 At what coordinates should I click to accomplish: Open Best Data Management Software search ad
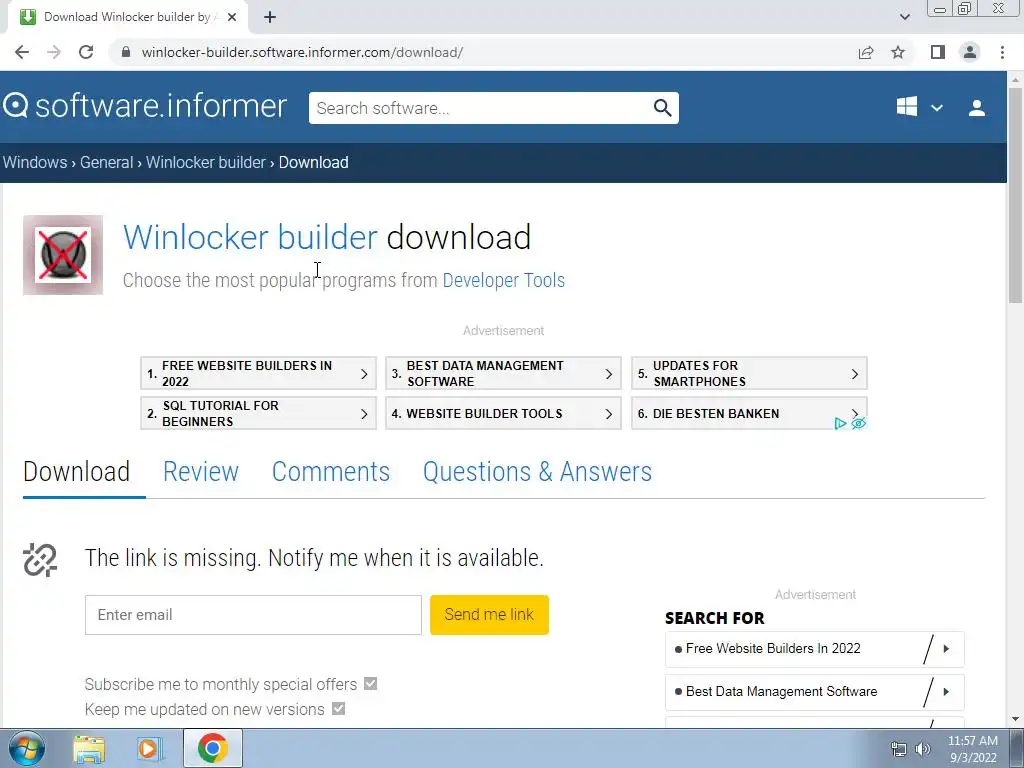[x=814, y=692]
